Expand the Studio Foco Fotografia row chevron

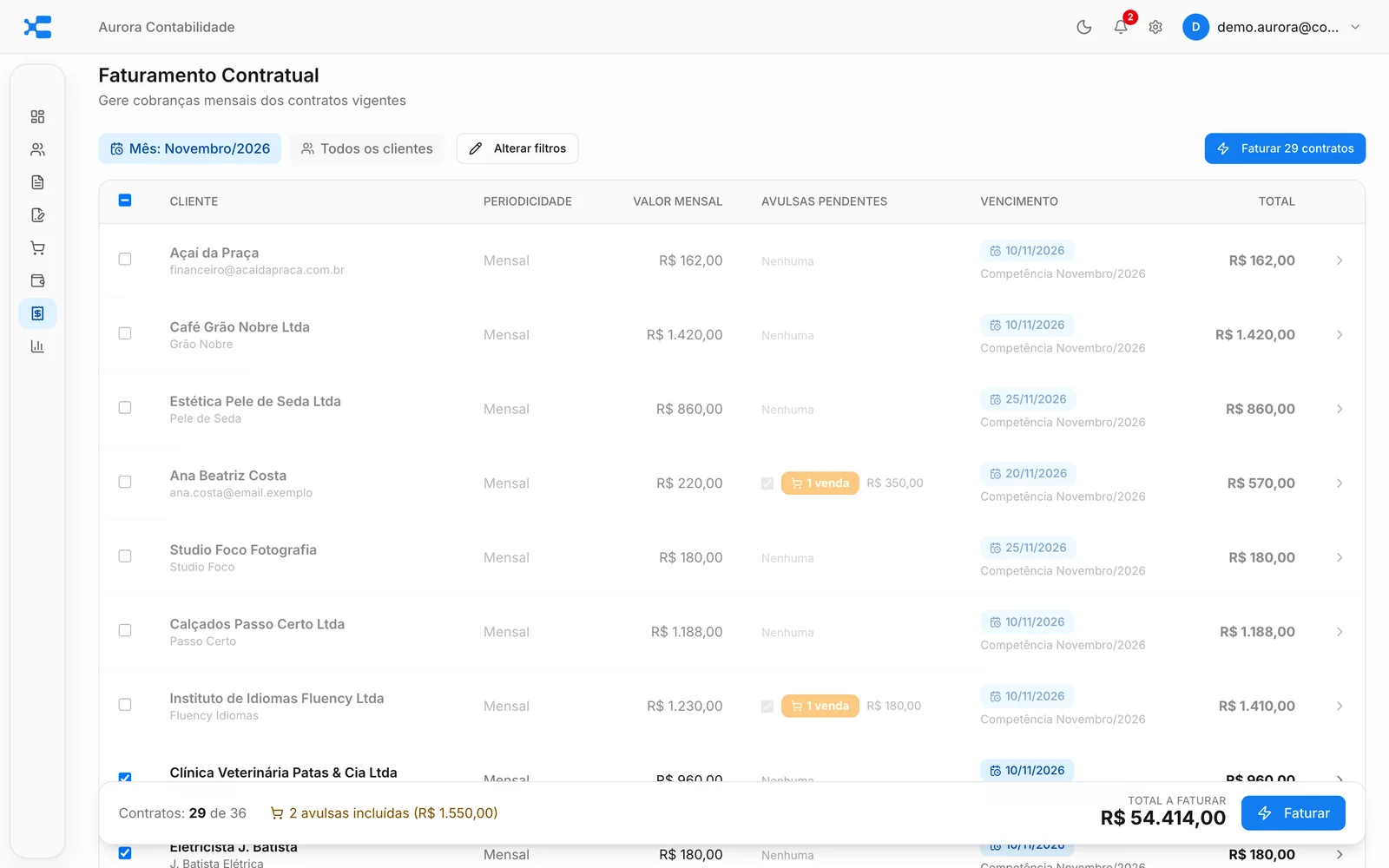(x=1340, y=557)
